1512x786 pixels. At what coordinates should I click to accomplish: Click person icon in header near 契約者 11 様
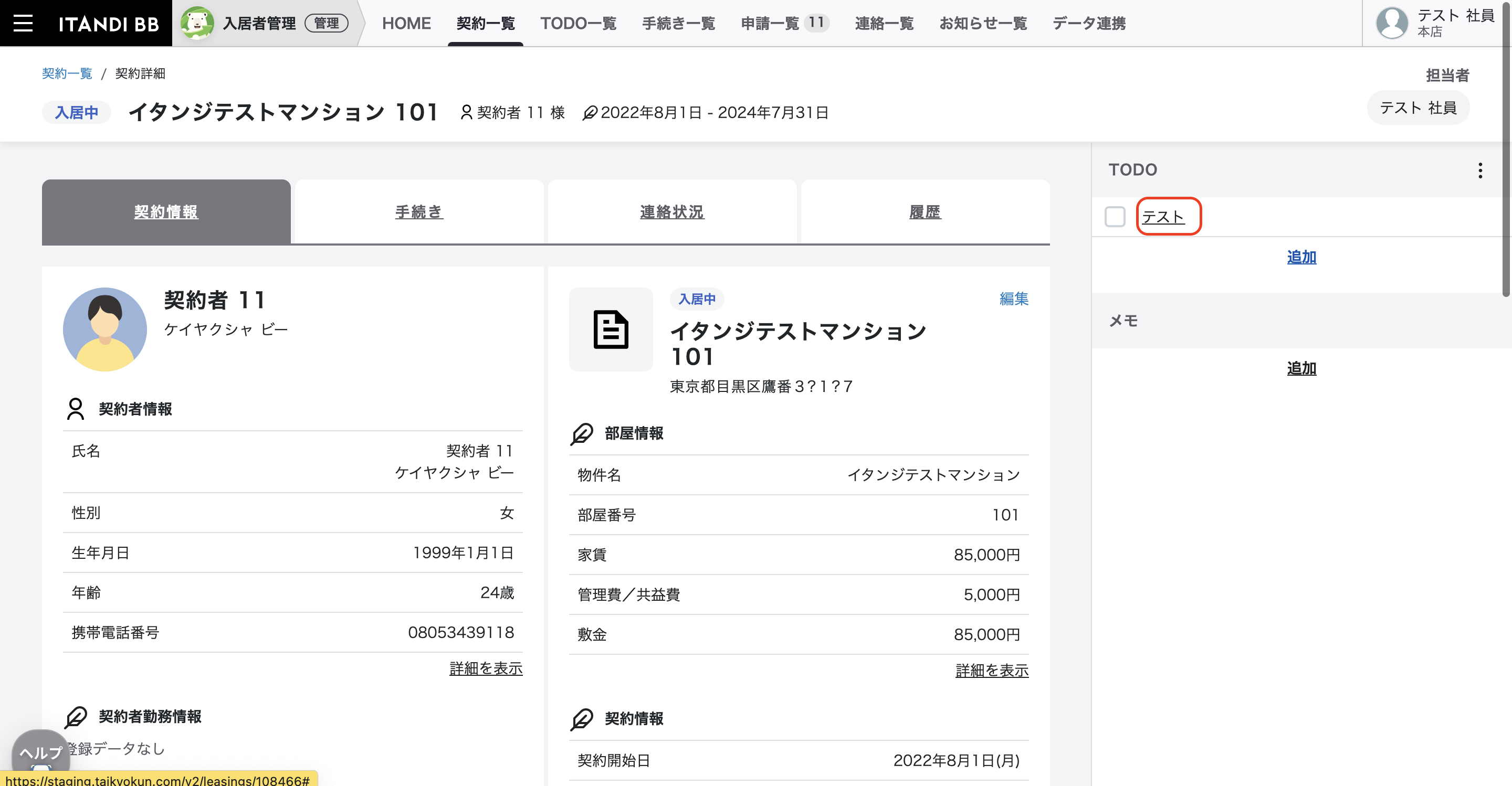[467, 112]
